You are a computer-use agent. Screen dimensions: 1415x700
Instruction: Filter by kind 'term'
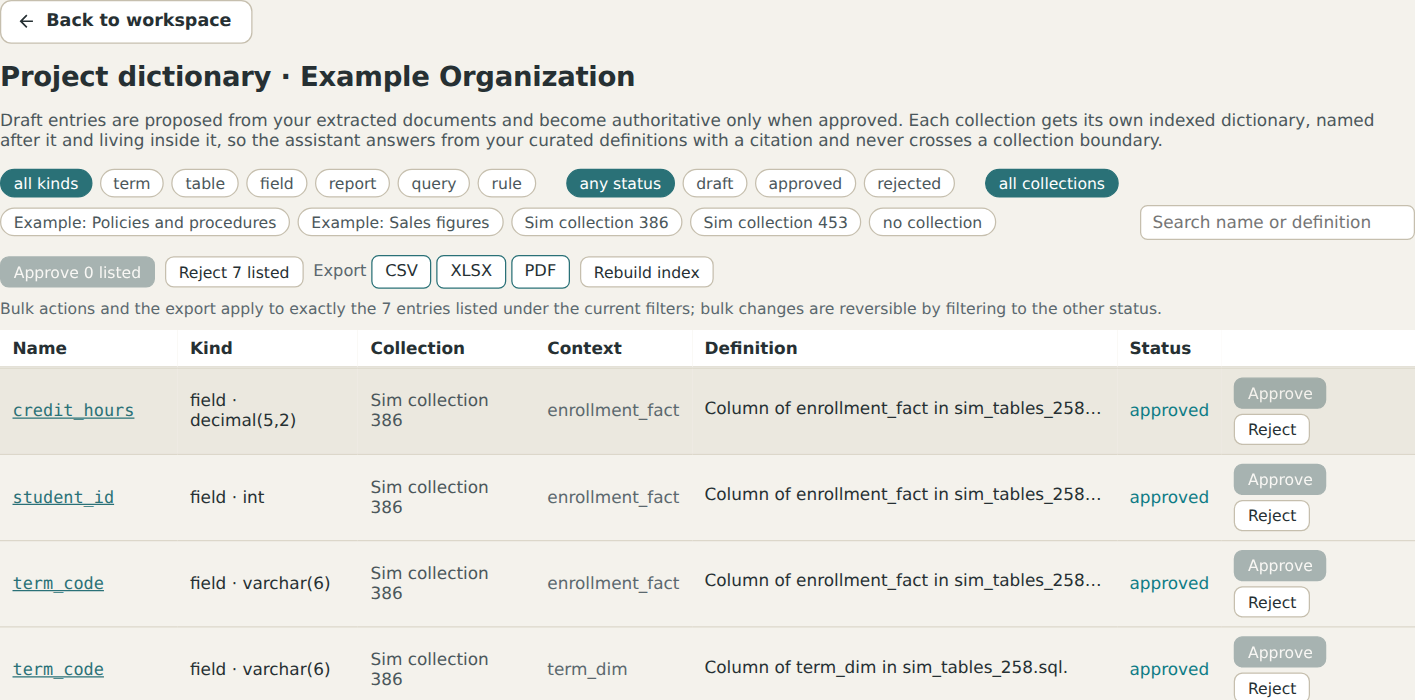click(132, 183)
